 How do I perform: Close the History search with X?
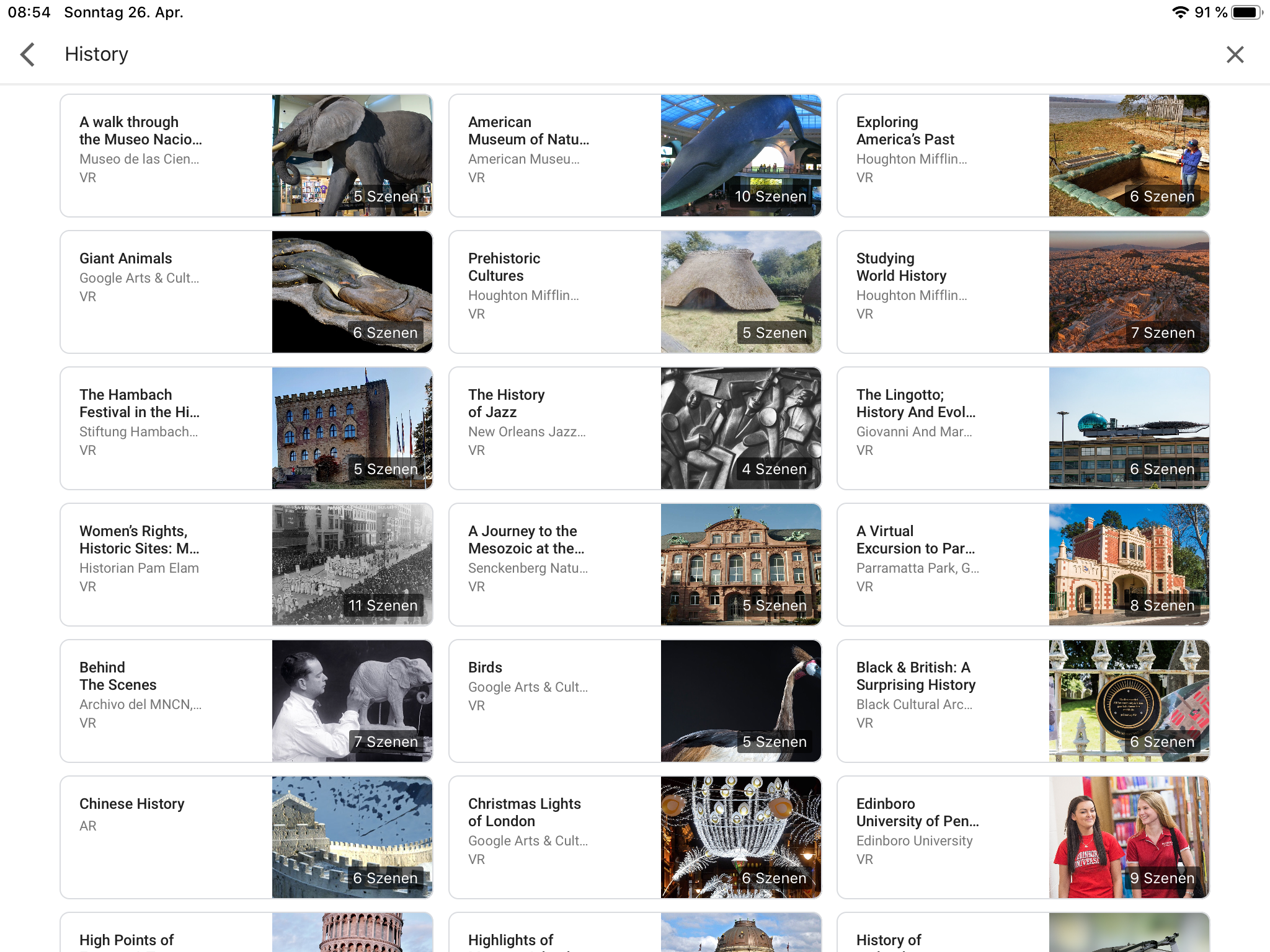tap(1235, 55)
